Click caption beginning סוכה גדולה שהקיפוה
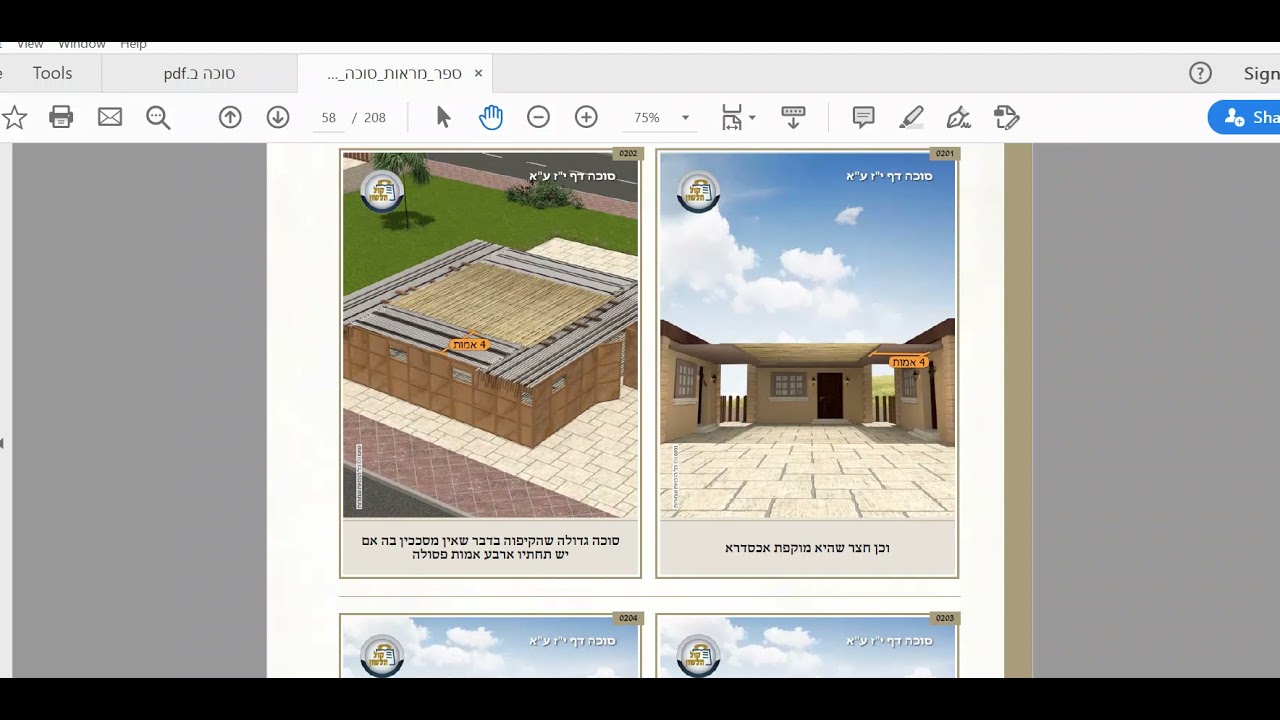This screenshot has width=1280, height=720. (490, 547)
